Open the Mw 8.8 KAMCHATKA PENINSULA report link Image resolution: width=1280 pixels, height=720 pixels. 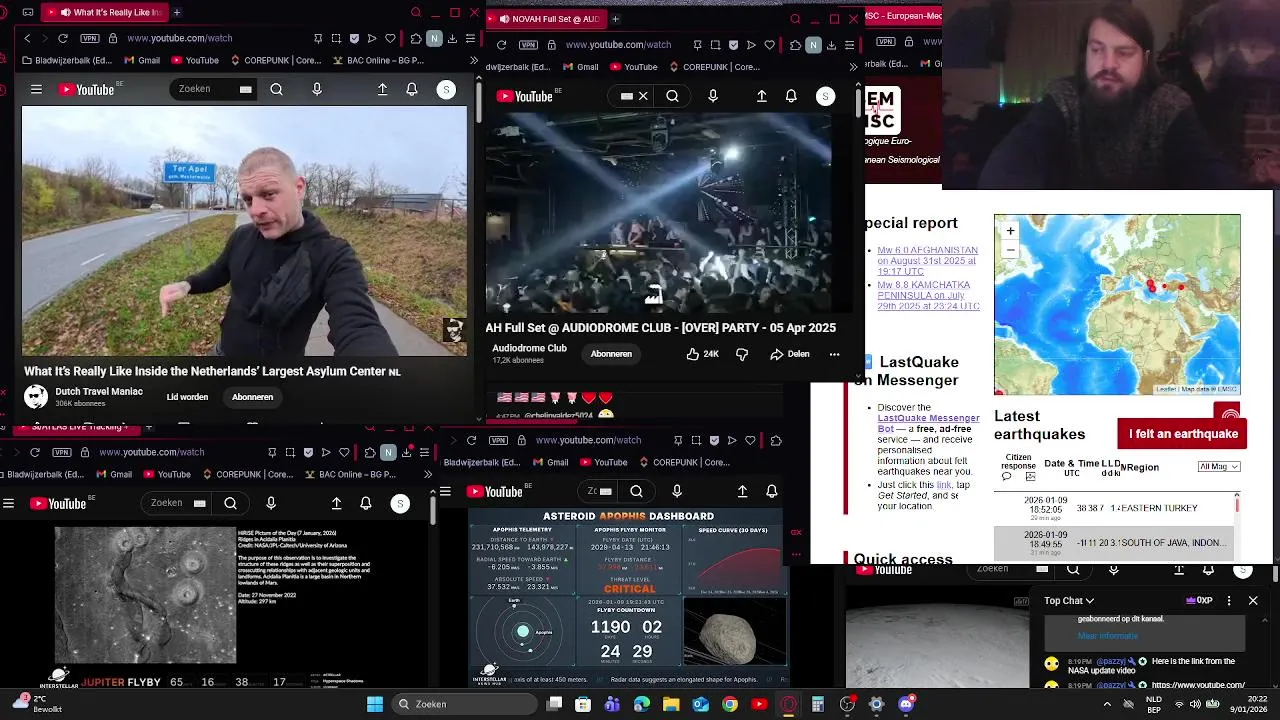[x=928, y=295]
